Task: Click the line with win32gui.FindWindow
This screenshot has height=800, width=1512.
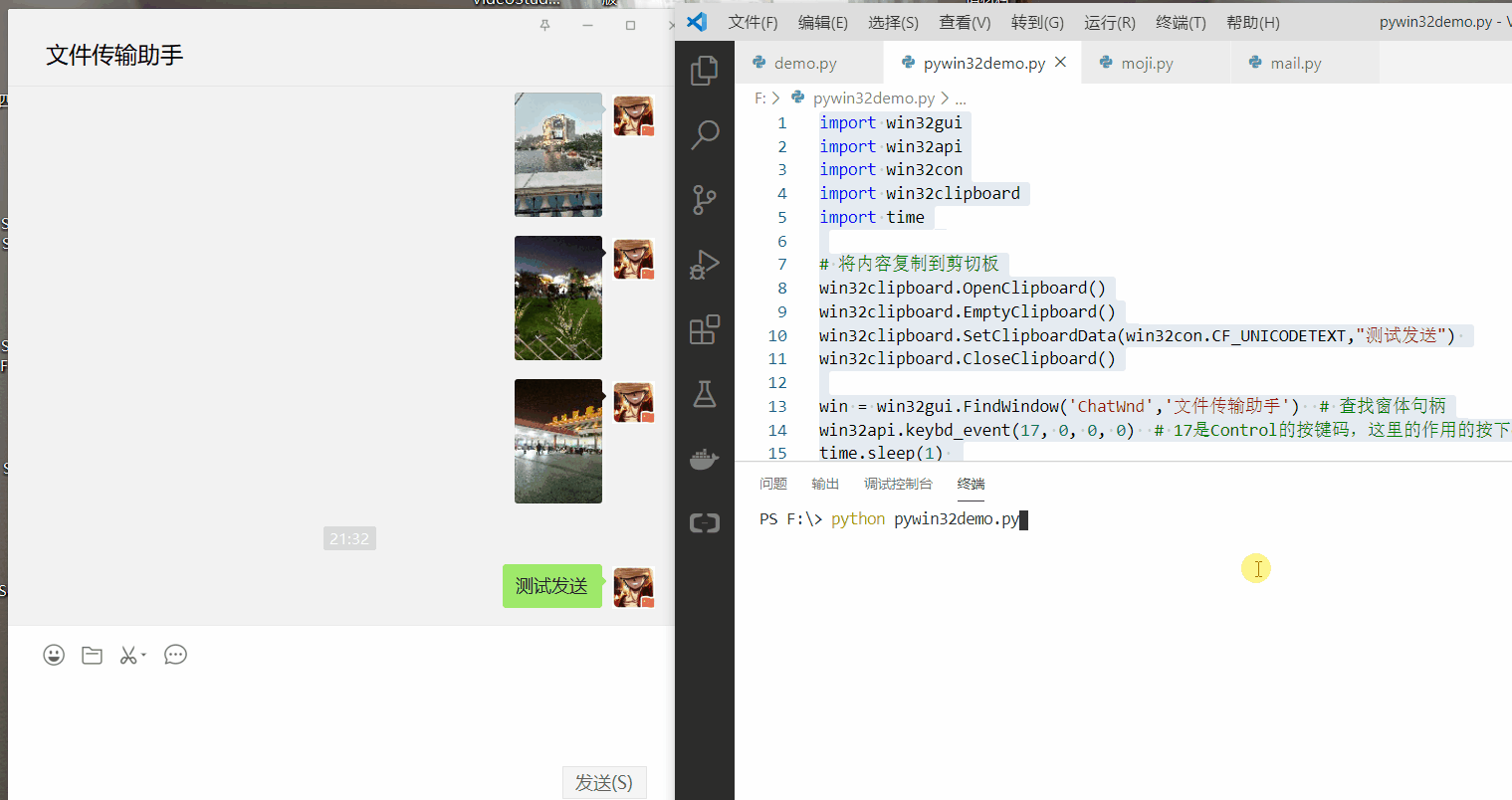Action: pos(1133,406)
